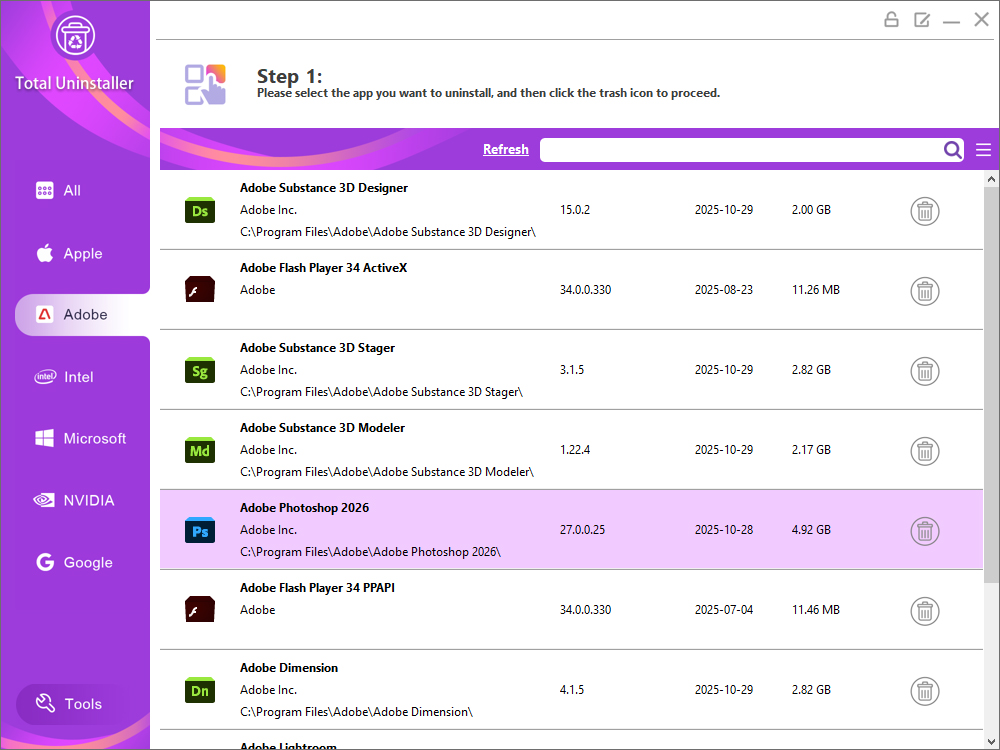Click the Flash Player 34 PPAPI app icon
This screenshot has width=1000, height=750.
coord(200,610)
